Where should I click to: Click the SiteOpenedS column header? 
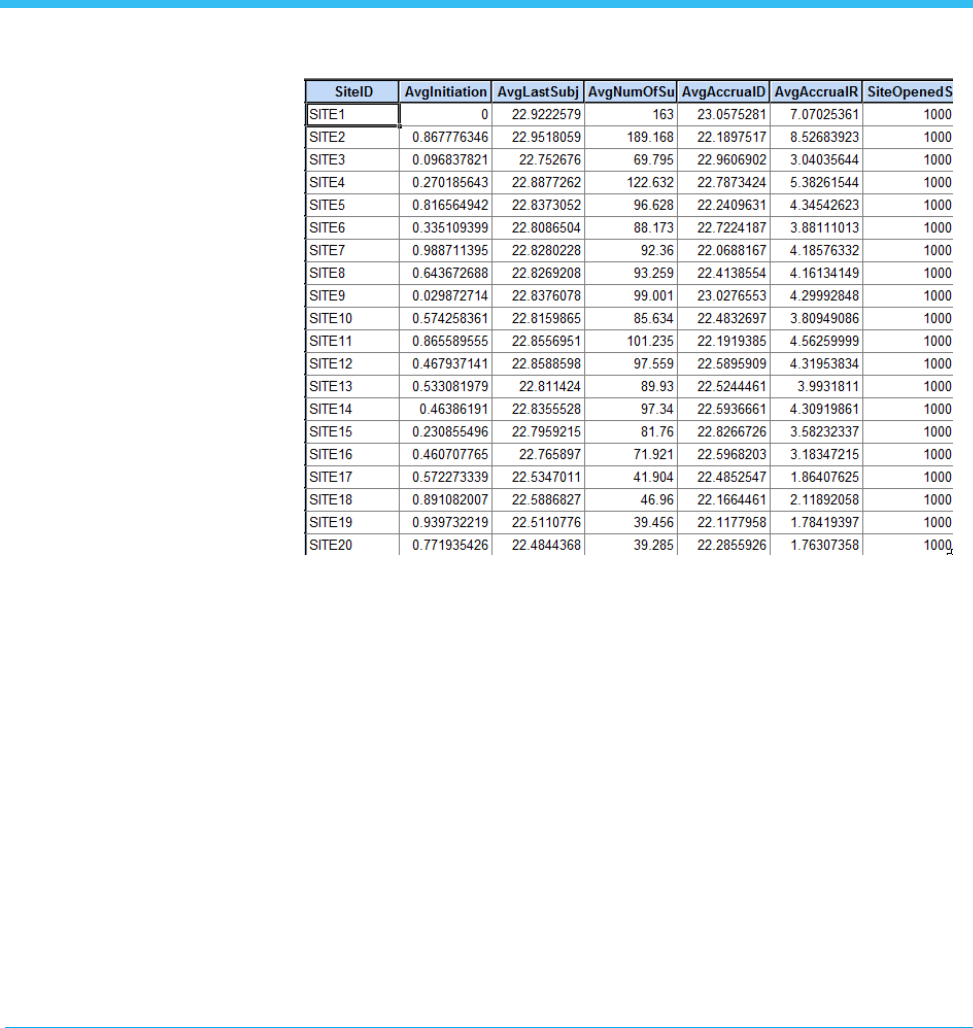908,92
